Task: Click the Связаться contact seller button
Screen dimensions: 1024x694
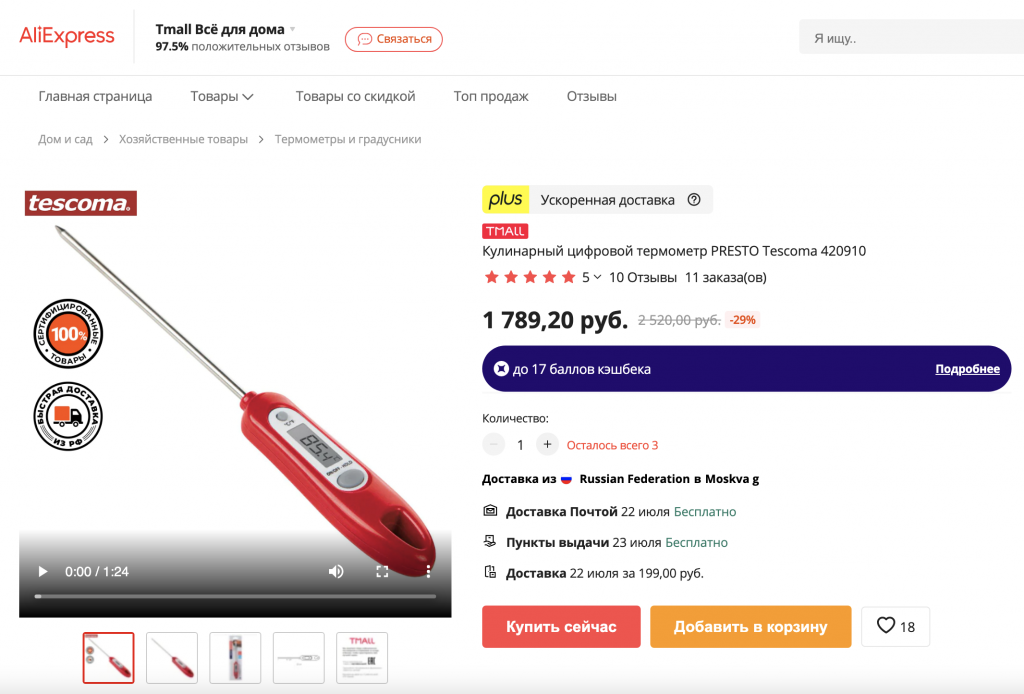Action: coord(394,39)
